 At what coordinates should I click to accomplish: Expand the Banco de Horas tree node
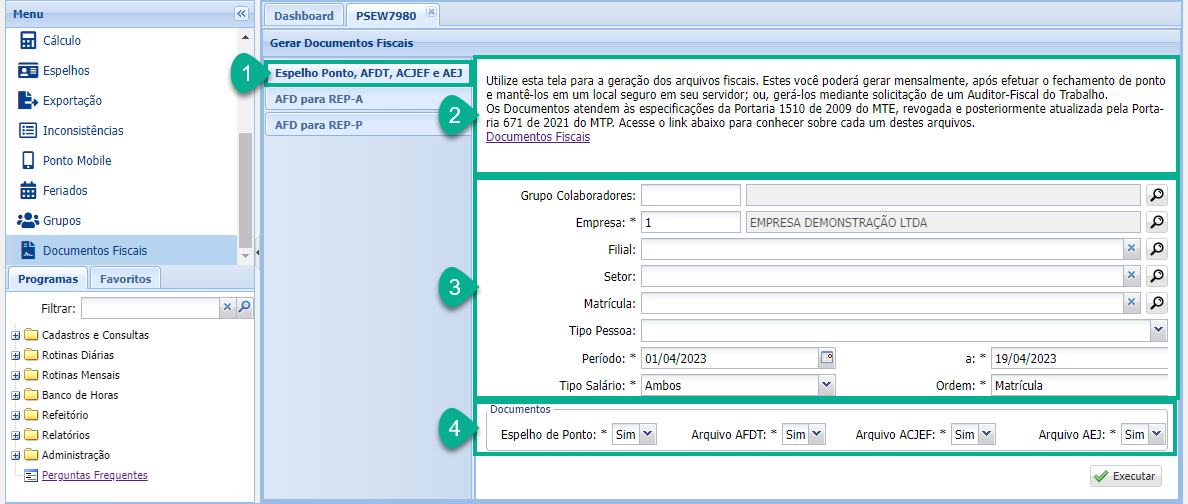coord(15,396)
